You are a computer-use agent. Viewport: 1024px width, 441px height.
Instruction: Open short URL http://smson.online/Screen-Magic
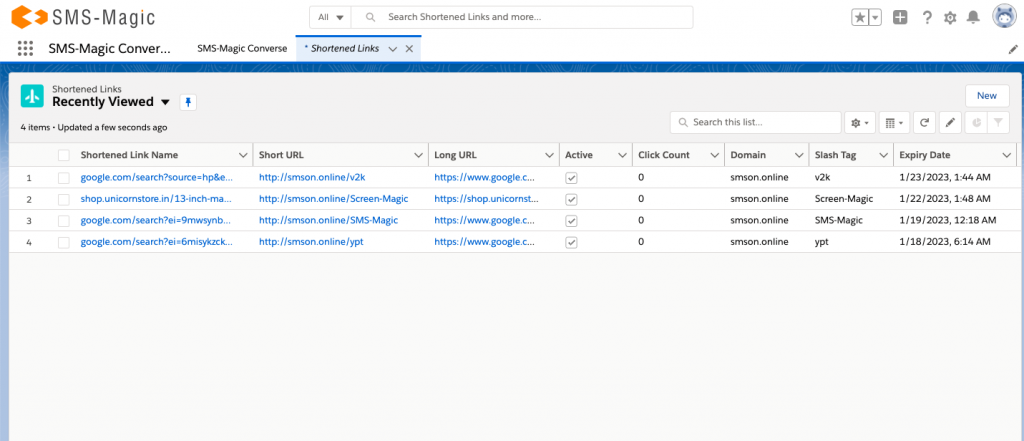point(334,199)
